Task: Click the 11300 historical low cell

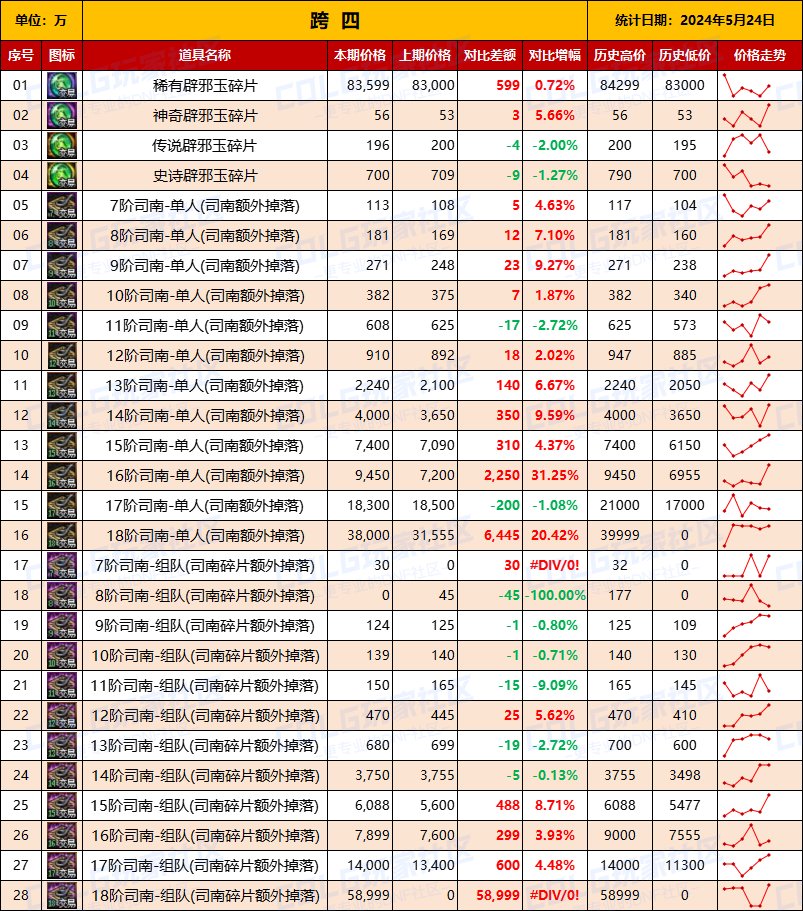Action: [x=684, y=866]
